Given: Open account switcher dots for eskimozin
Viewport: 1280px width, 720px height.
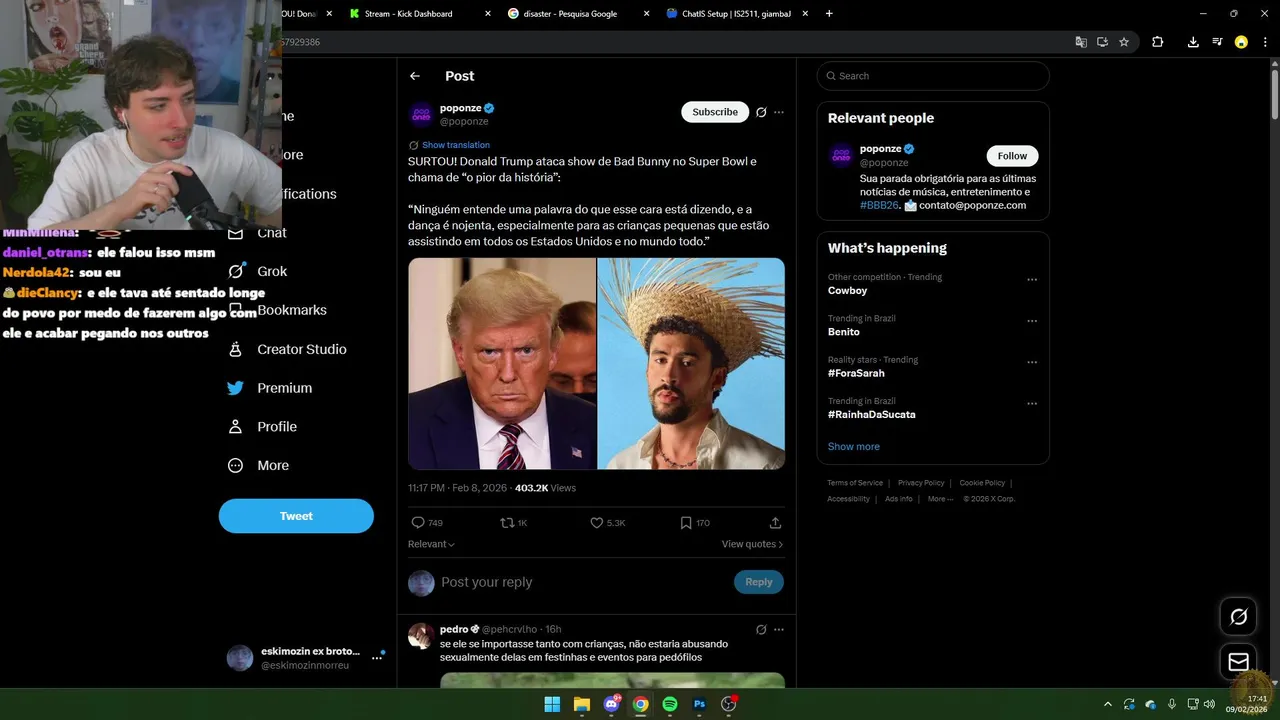Looking at the screenshot, I should point(377,657).
